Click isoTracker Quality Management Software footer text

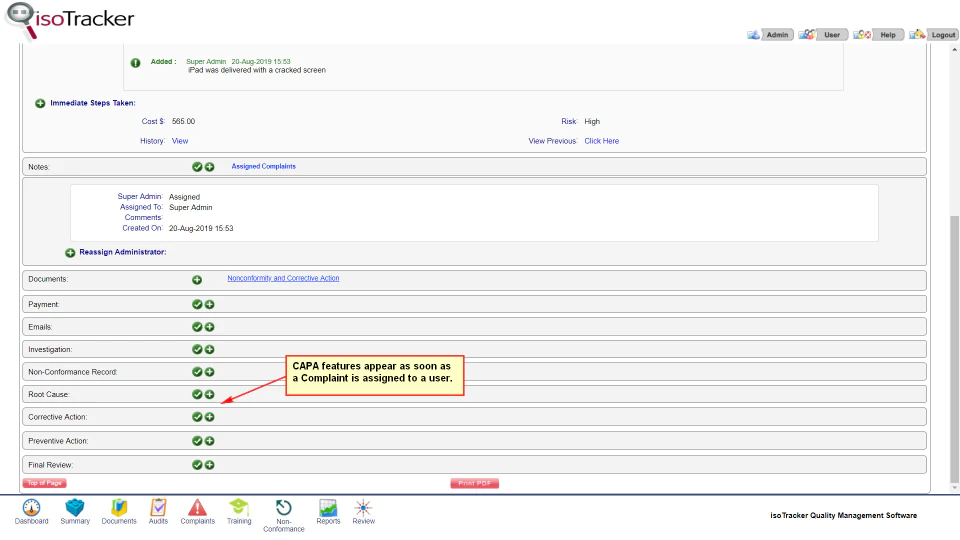(843, 516)
